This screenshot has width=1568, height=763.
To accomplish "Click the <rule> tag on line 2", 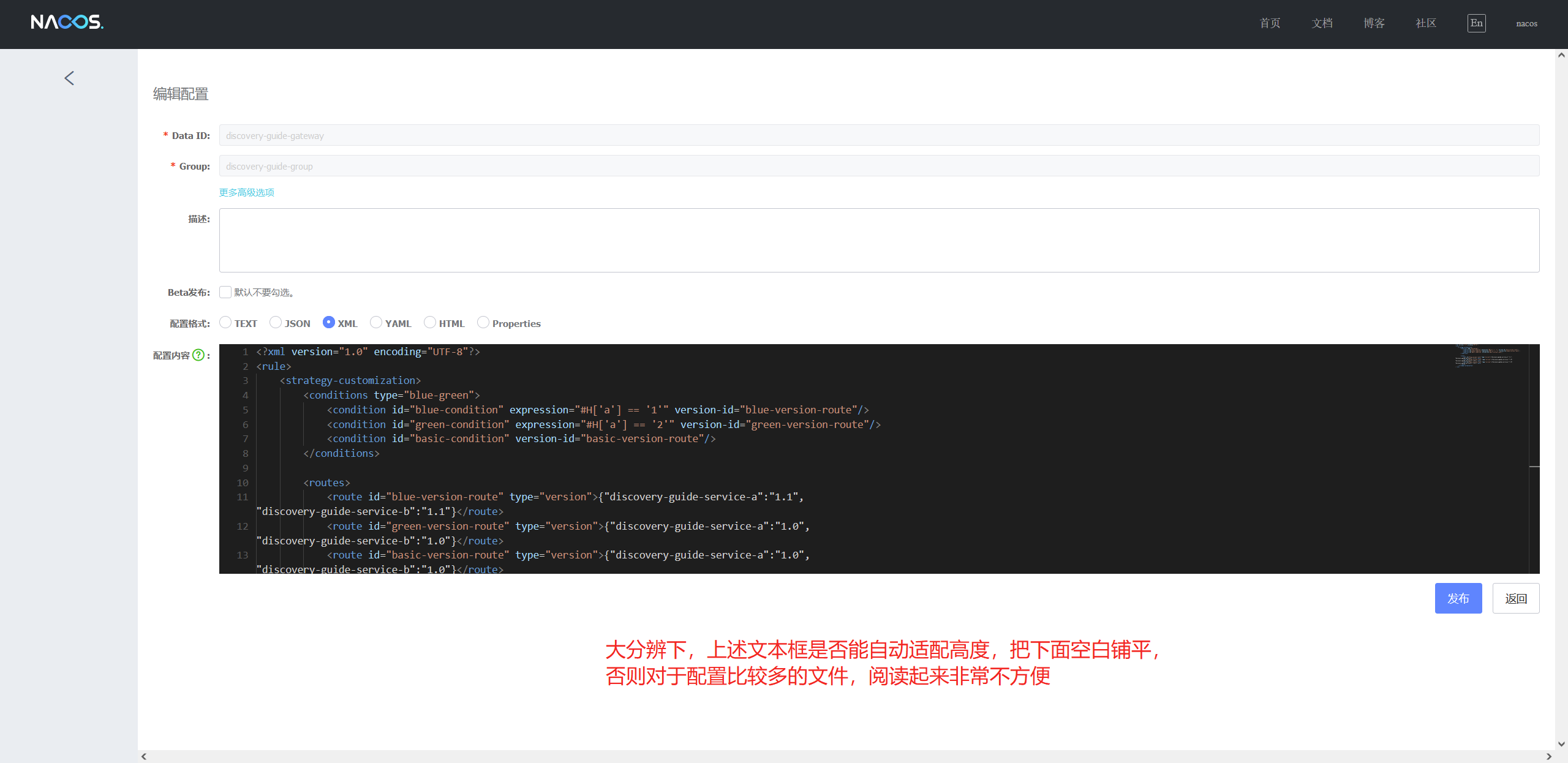I will tap(274, 366).
